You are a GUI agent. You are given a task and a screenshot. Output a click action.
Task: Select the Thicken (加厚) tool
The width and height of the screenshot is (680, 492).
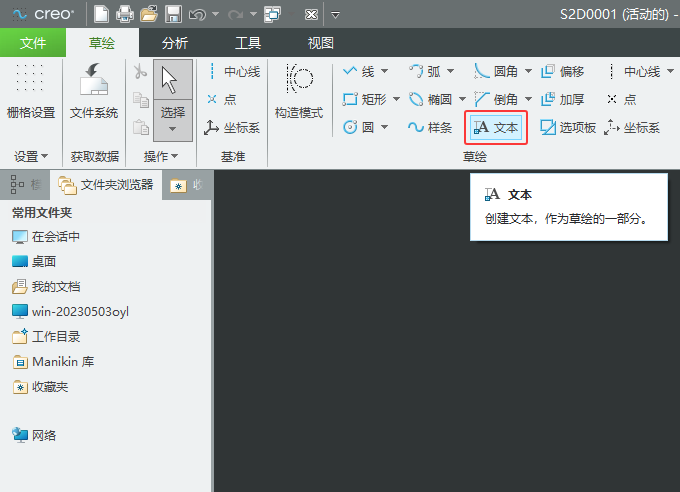(x=563, y=99)
